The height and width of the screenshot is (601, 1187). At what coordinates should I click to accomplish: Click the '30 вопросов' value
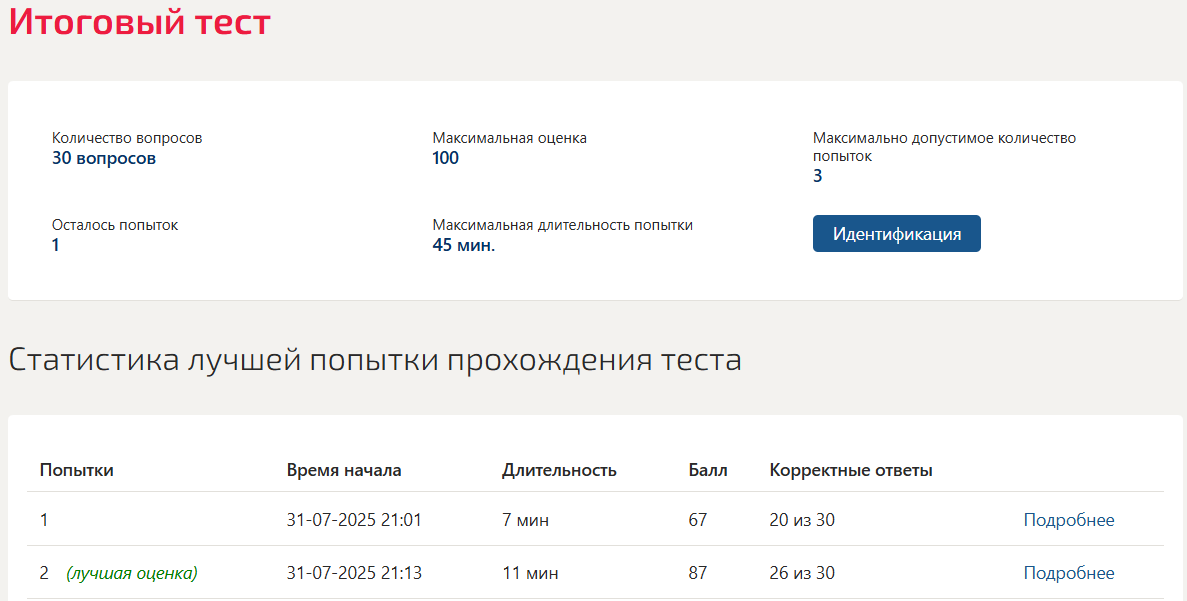coord(104,158)
